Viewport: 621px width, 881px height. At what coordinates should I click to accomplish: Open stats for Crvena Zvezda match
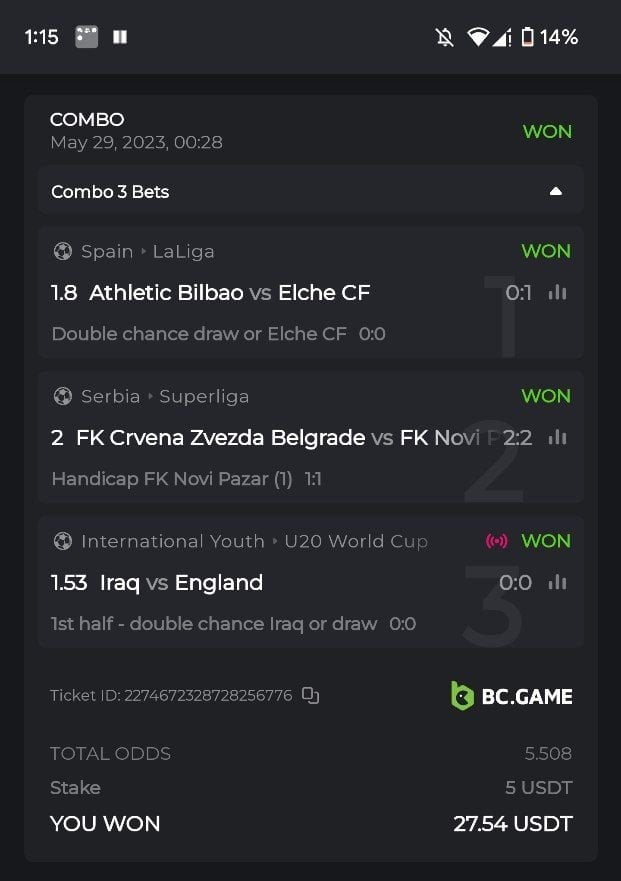coord(557,437)
